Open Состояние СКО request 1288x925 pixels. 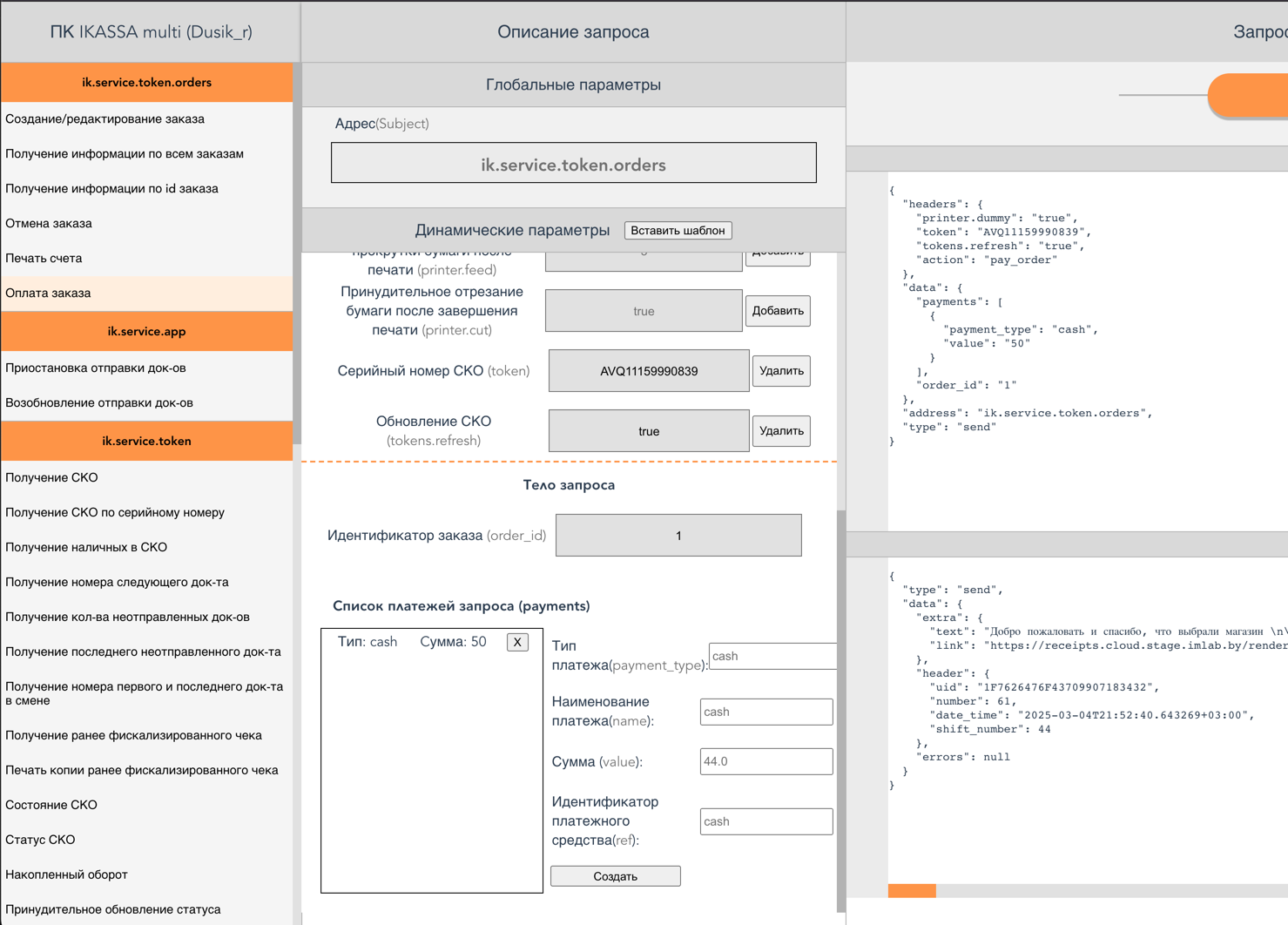tap(51, 806)
